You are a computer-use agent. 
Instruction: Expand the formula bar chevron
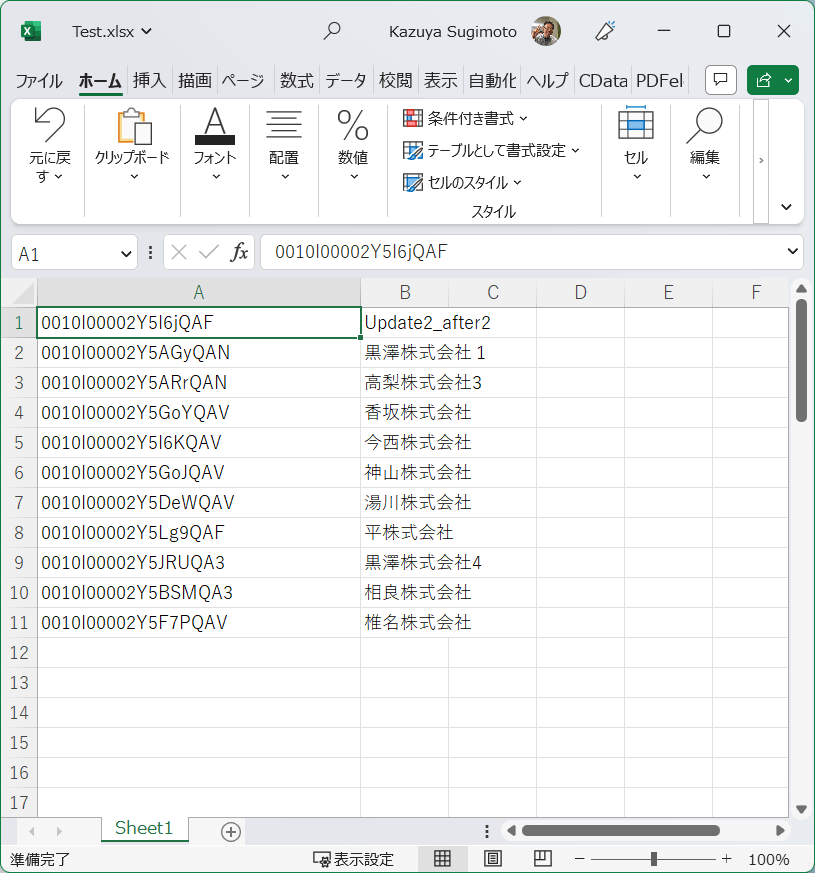click(793, 251)
